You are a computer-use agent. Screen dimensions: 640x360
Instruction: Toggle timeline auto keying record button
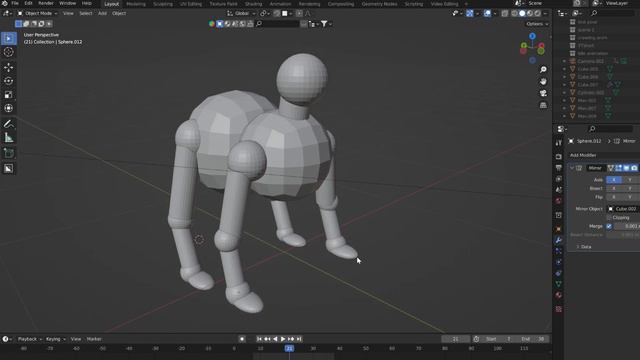tap(242, 339)
